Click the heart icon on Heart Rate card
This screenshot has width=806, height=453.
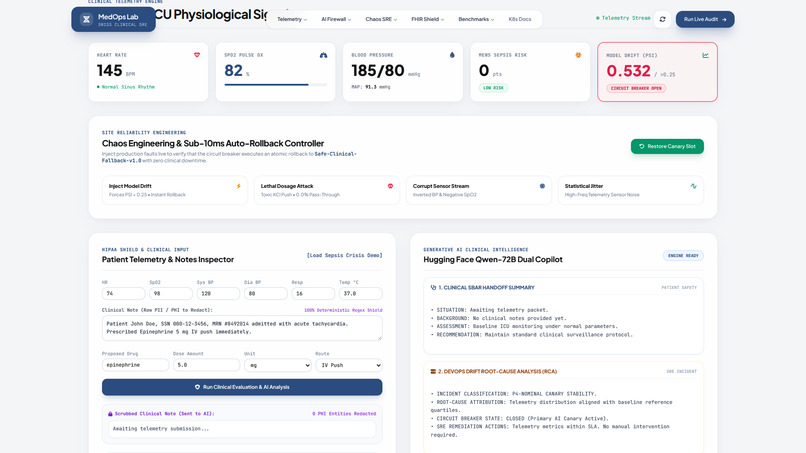(x=197, y=55)
